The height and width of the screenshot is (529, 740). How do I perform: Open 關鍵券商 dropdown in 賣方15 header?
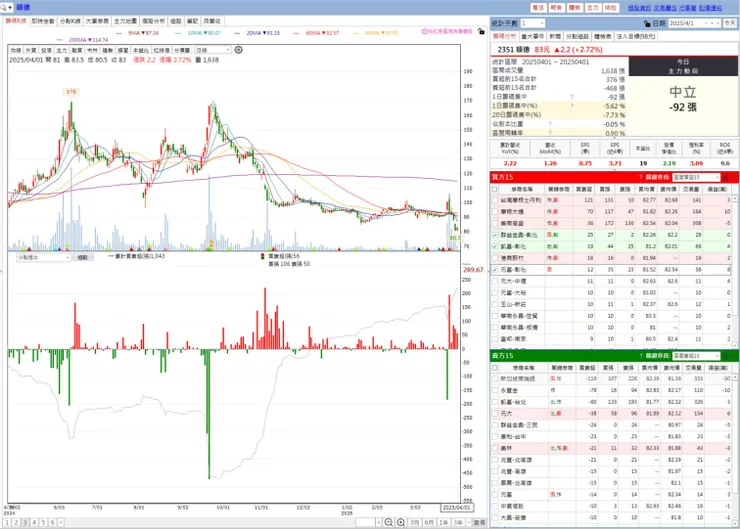click(x=696, y=355)
